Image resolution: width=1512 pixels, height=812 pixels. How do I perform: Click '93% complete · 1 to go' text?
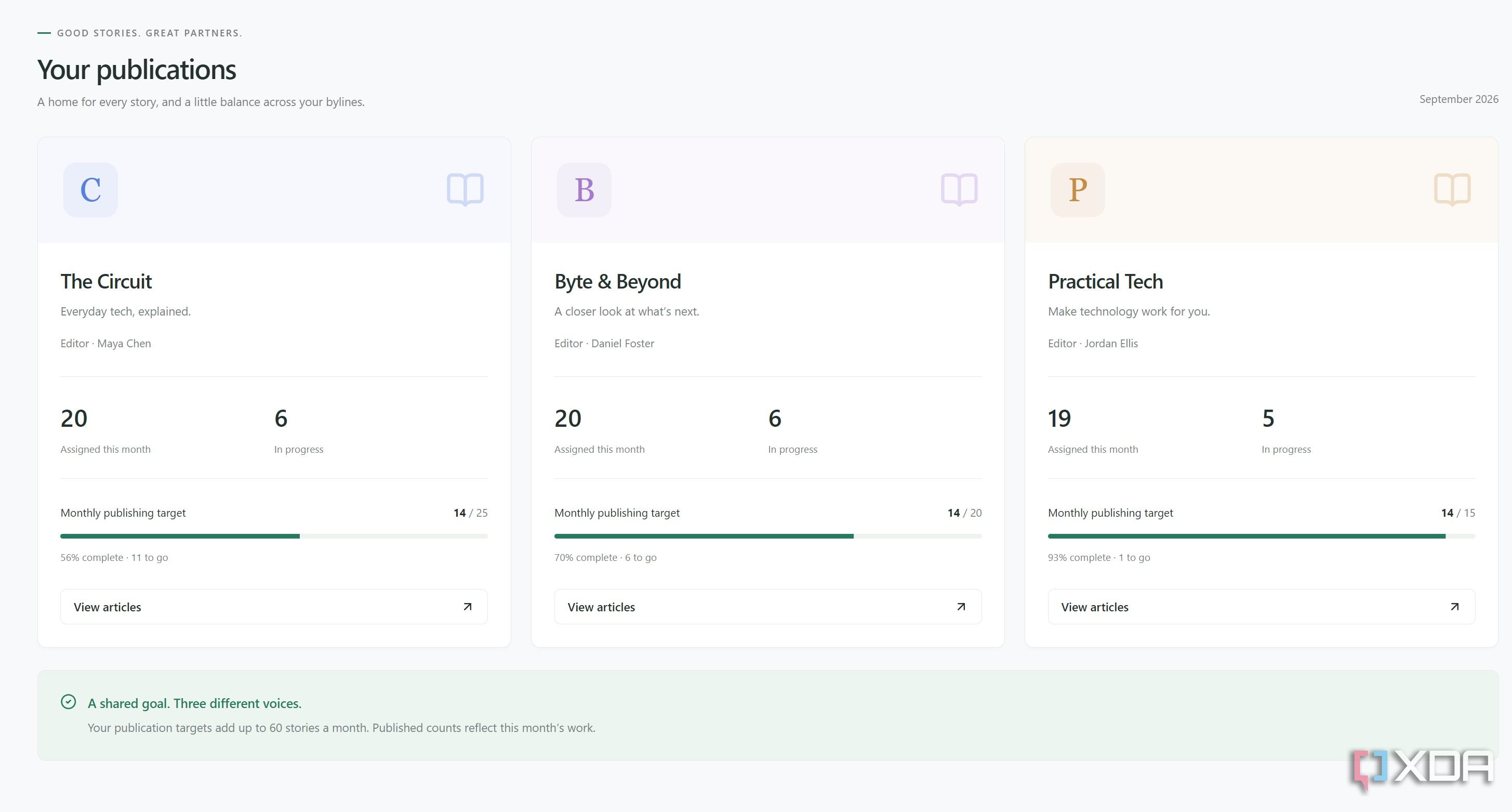click(1099, 557)
